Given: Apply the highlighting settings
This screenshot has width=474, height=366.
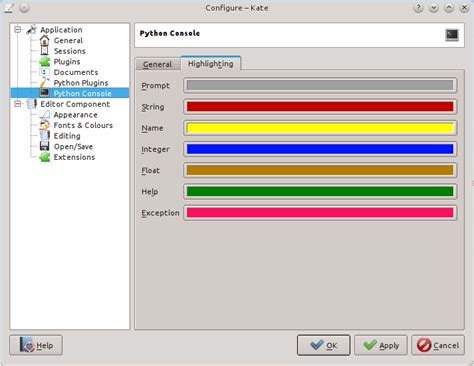Looking at the screenshot, I should pos(381,345).
